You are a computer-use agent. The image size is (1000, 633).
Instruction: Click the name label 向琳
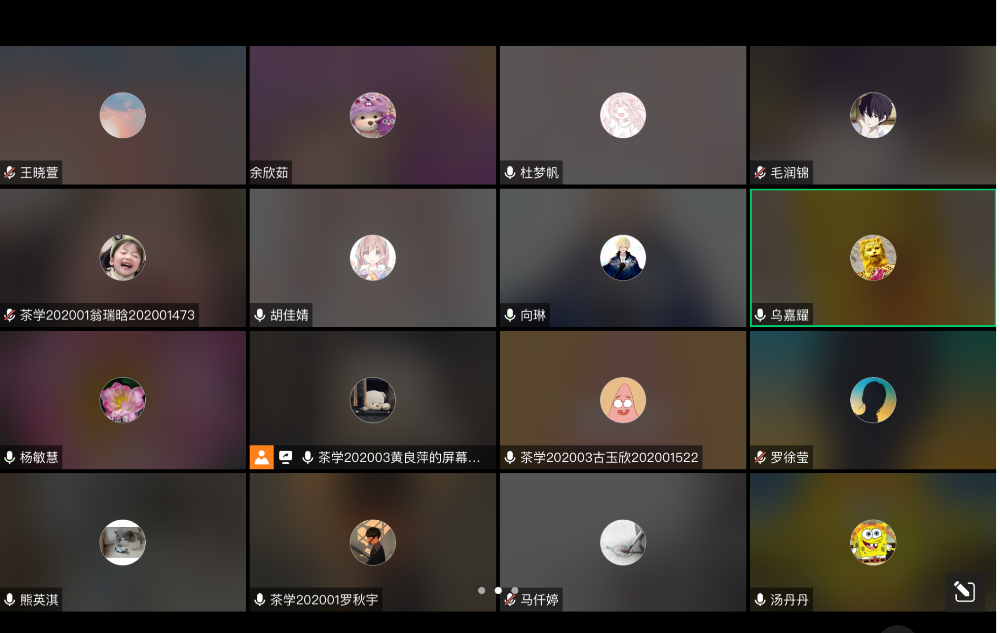tap(533, 315)
